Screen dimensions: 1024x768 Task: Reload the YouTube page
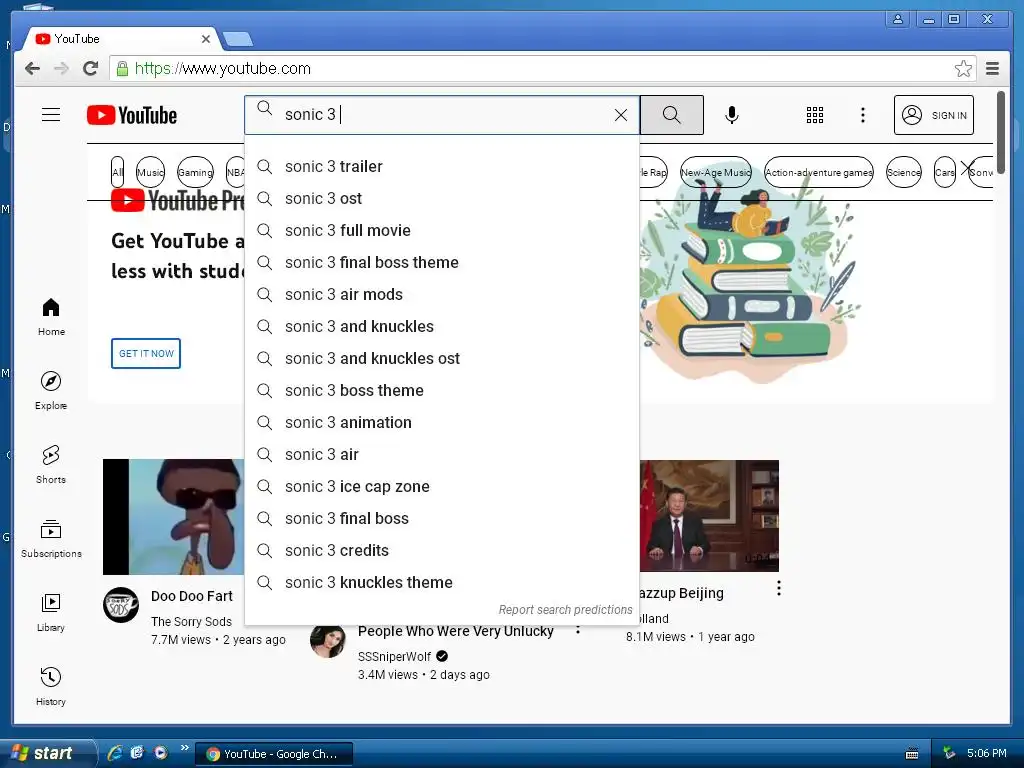(x=91, y=69)
